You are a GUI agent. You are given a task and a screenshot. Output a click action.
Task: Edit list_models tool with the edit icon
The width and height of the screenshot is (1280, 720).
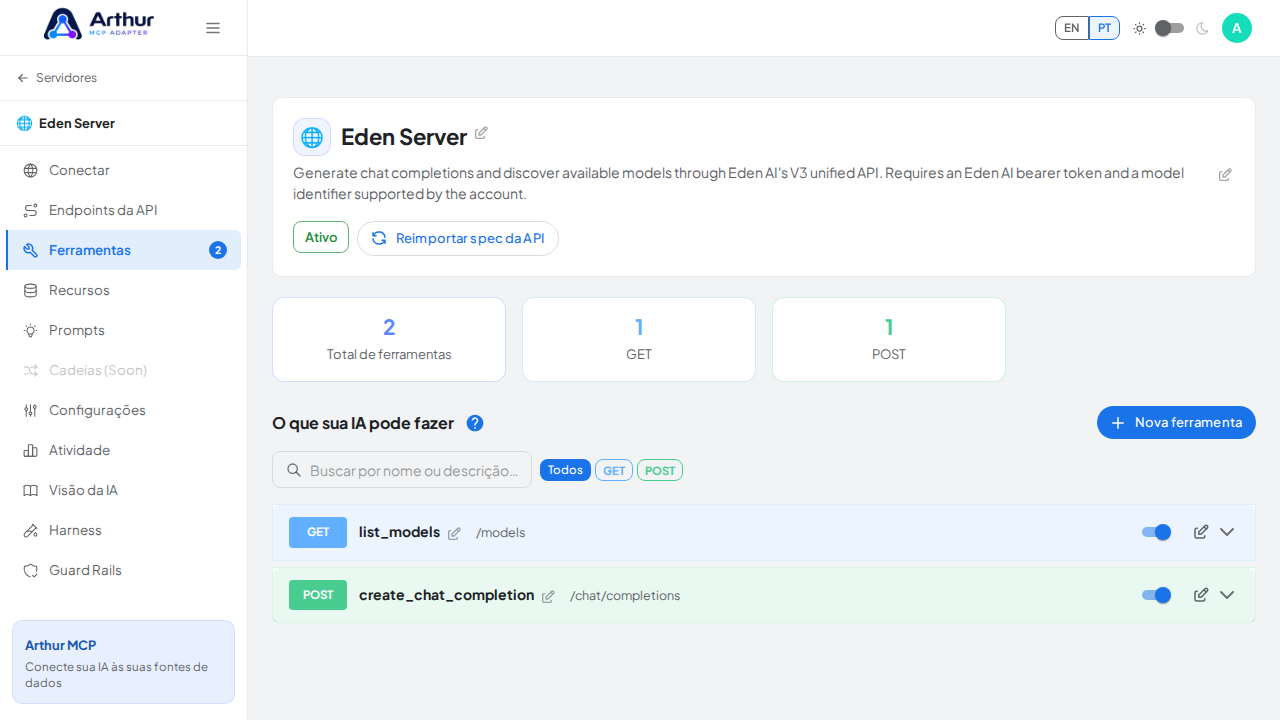tap(1201, 532)
